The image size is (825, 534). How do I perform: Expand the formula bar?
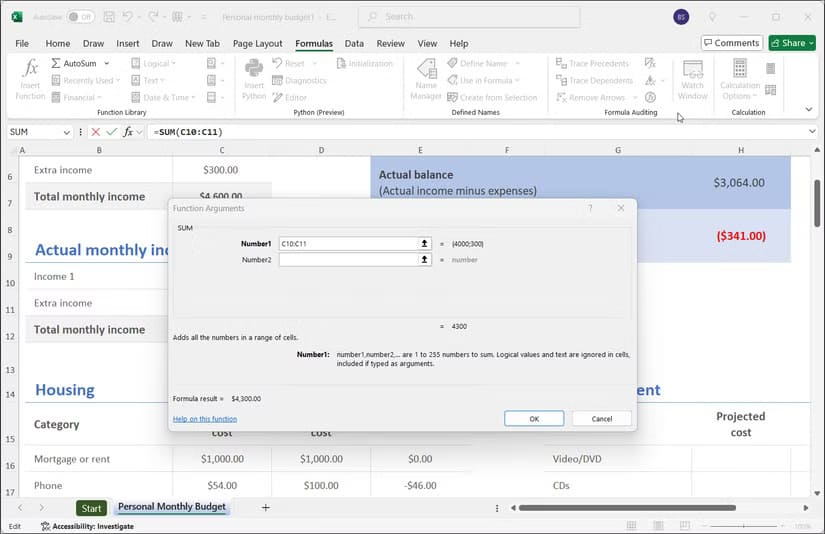point(812,132)
